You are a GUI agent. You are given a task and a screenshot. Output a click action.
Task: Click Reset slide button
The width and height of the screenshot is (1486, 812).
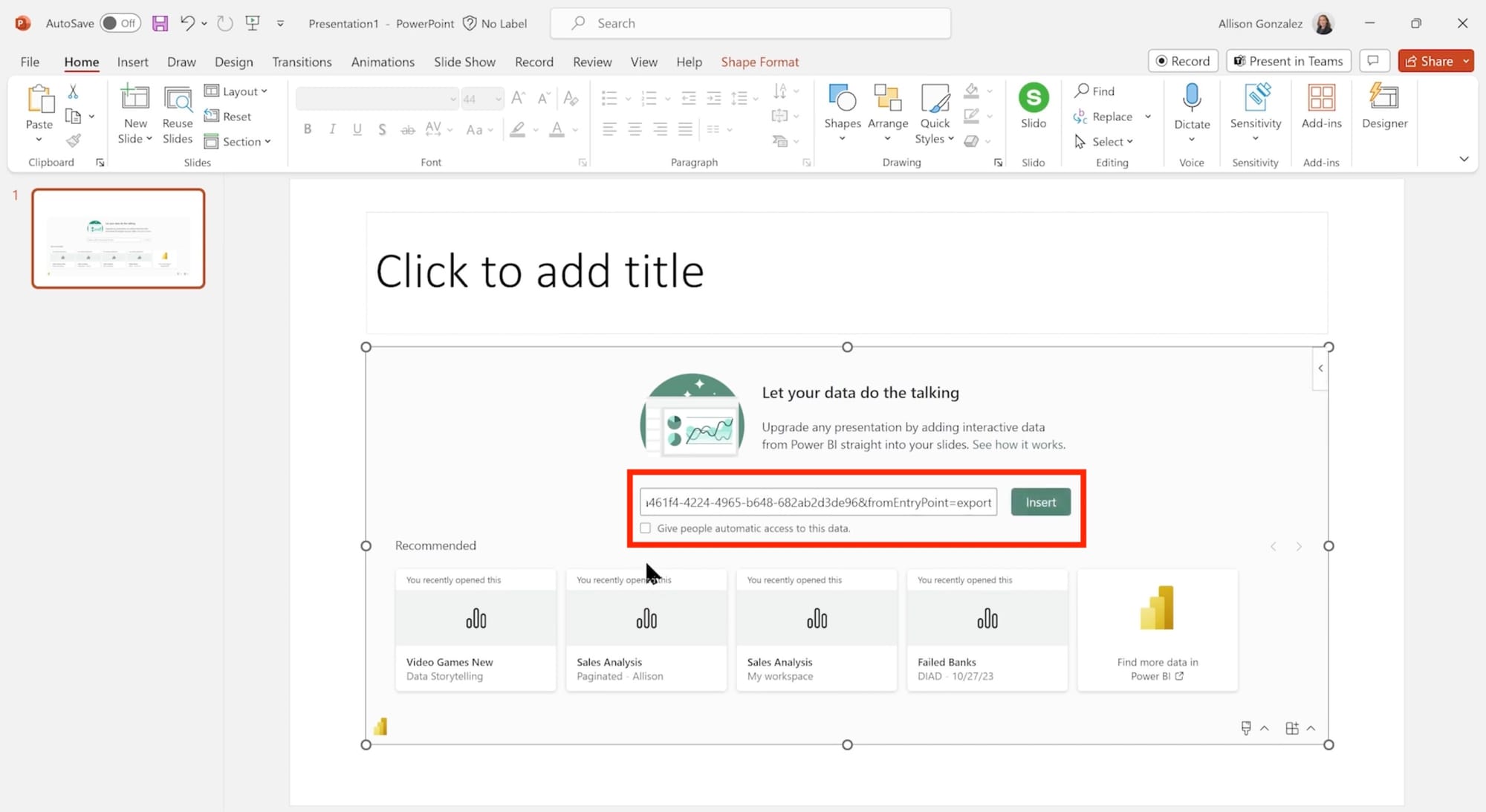pos(228,116)
